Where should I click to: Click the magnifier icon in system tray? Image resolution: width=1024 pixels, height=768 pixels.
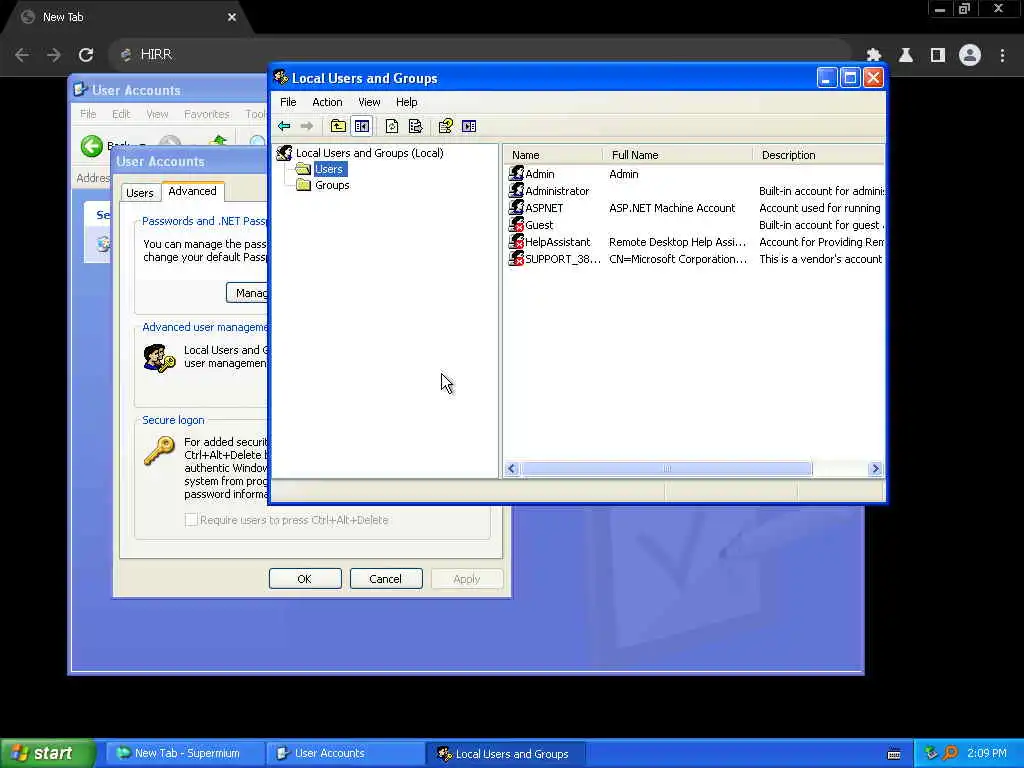(x=950, y=753)
